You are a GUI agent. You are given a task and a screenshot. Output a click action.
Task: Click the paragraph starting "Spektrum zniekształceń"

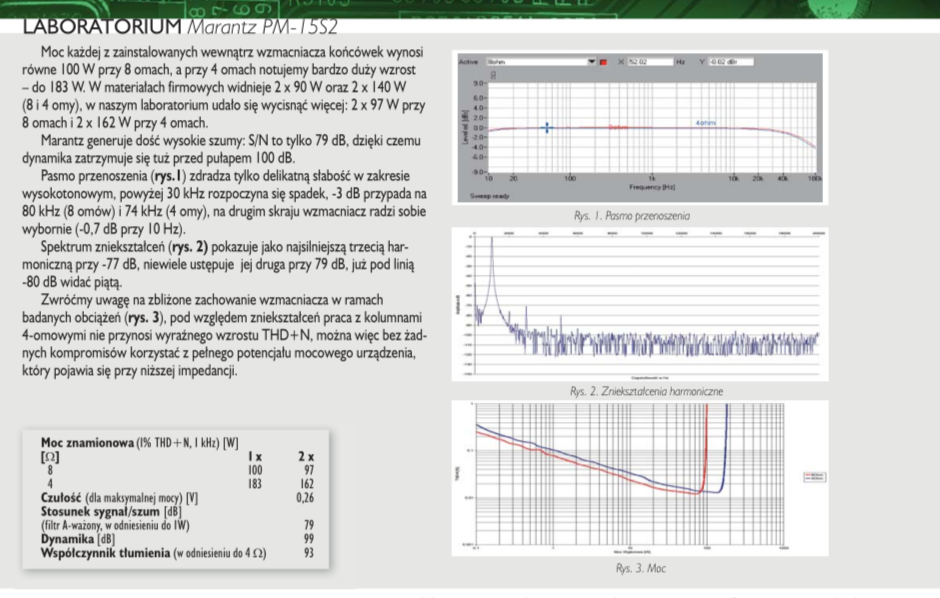(x=219, y=264)
